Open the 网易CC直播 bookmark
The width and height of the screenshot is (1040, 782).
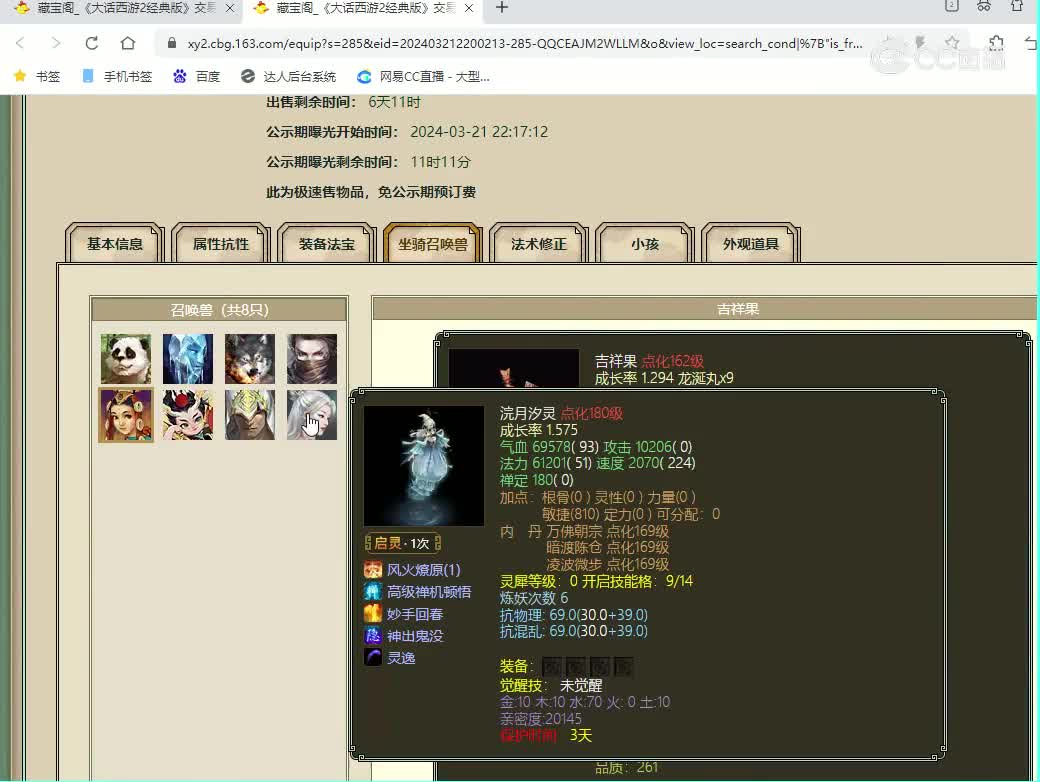click(423, 76)
